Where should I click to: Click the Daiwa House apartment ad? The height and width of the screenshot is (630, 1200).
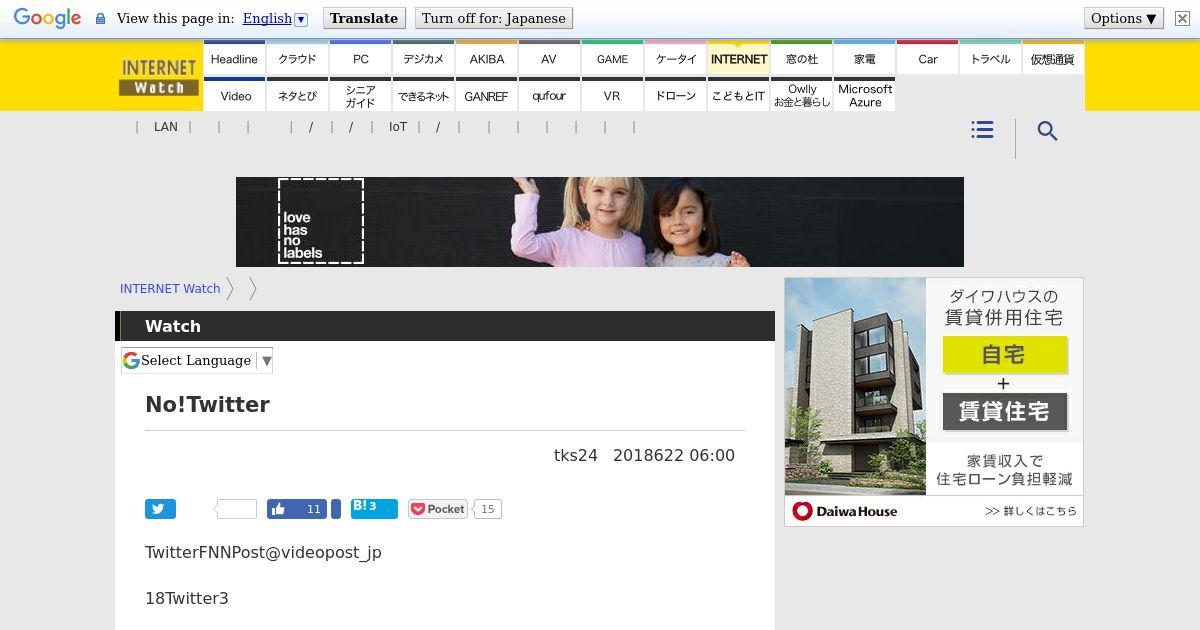pyautogui.click(x=934, y=402)
